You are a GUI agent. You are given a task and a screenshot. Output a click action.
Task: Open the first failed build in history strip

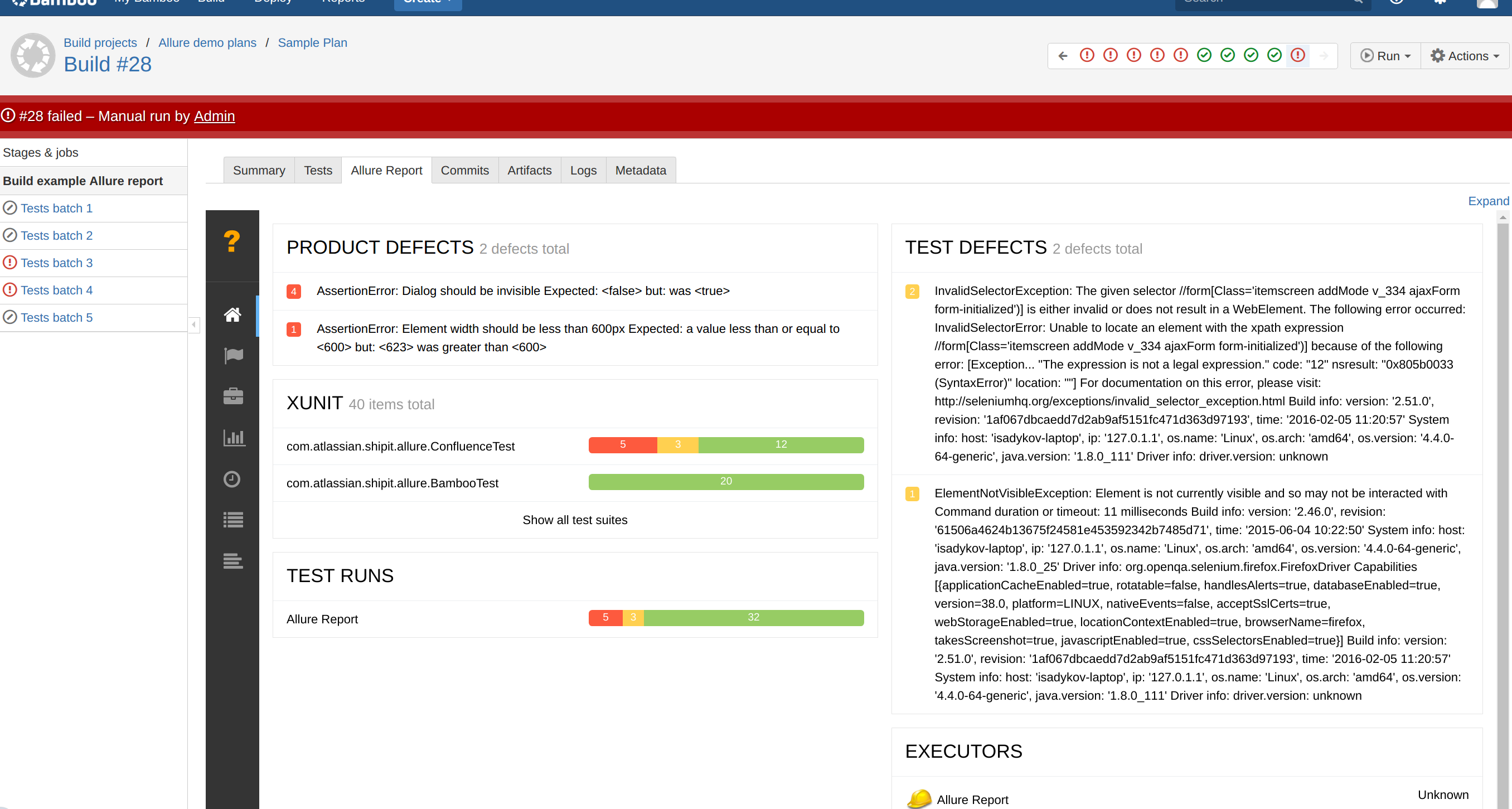[x=1087, y=55]
